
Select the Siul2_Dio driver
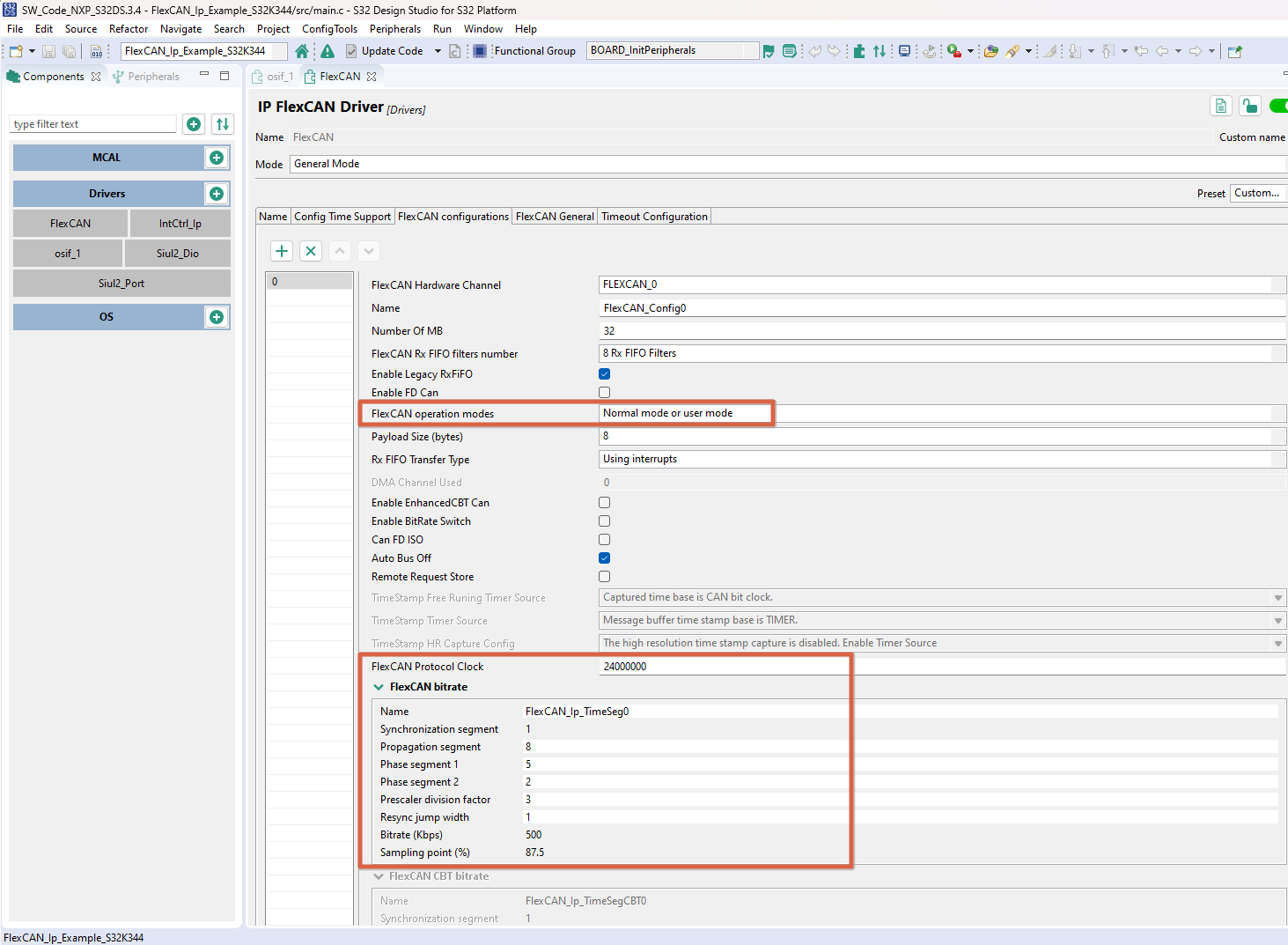tap(177, 253)
